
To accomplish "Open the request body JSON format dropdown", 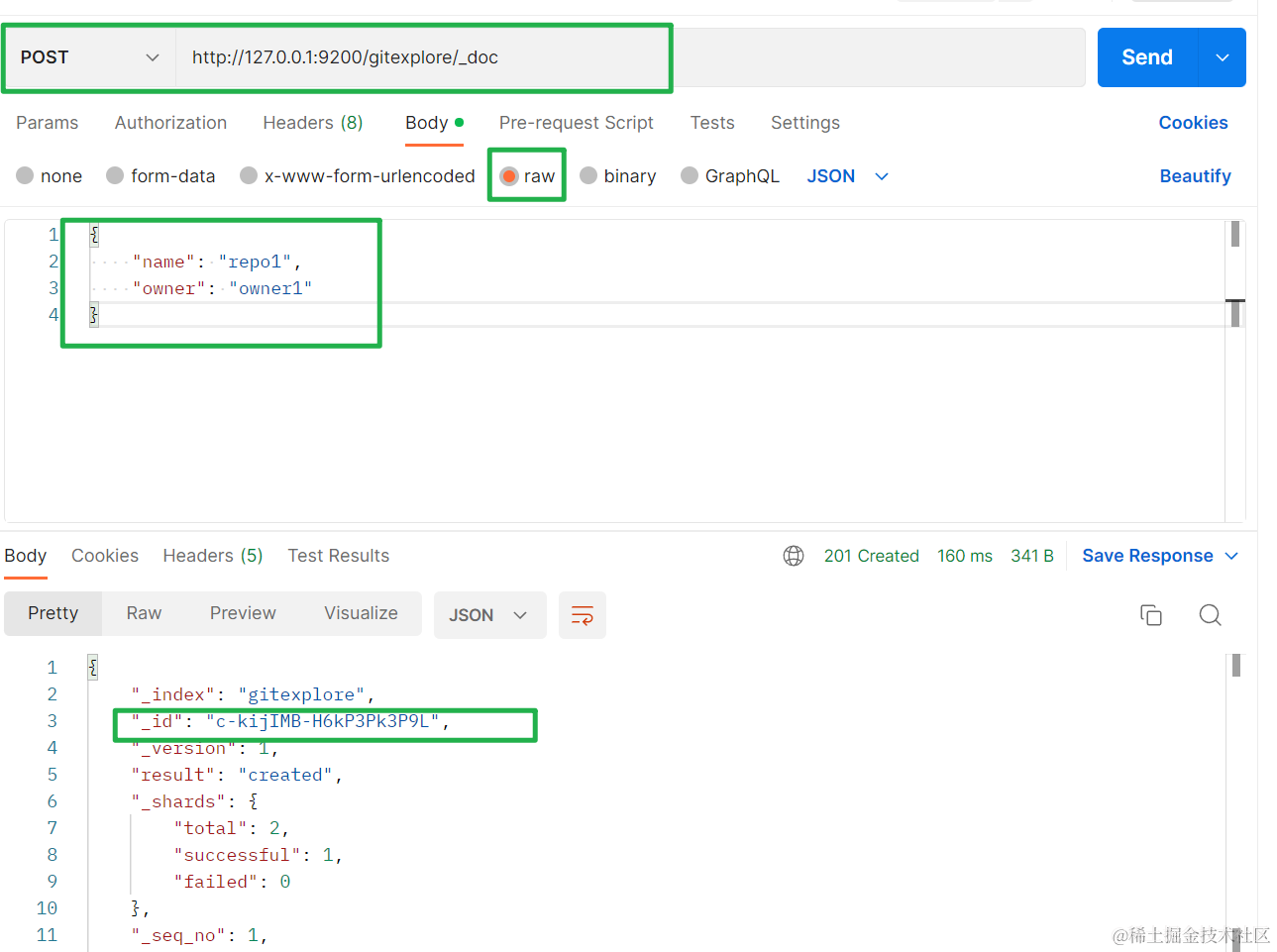I will click(x=847, y=175).
